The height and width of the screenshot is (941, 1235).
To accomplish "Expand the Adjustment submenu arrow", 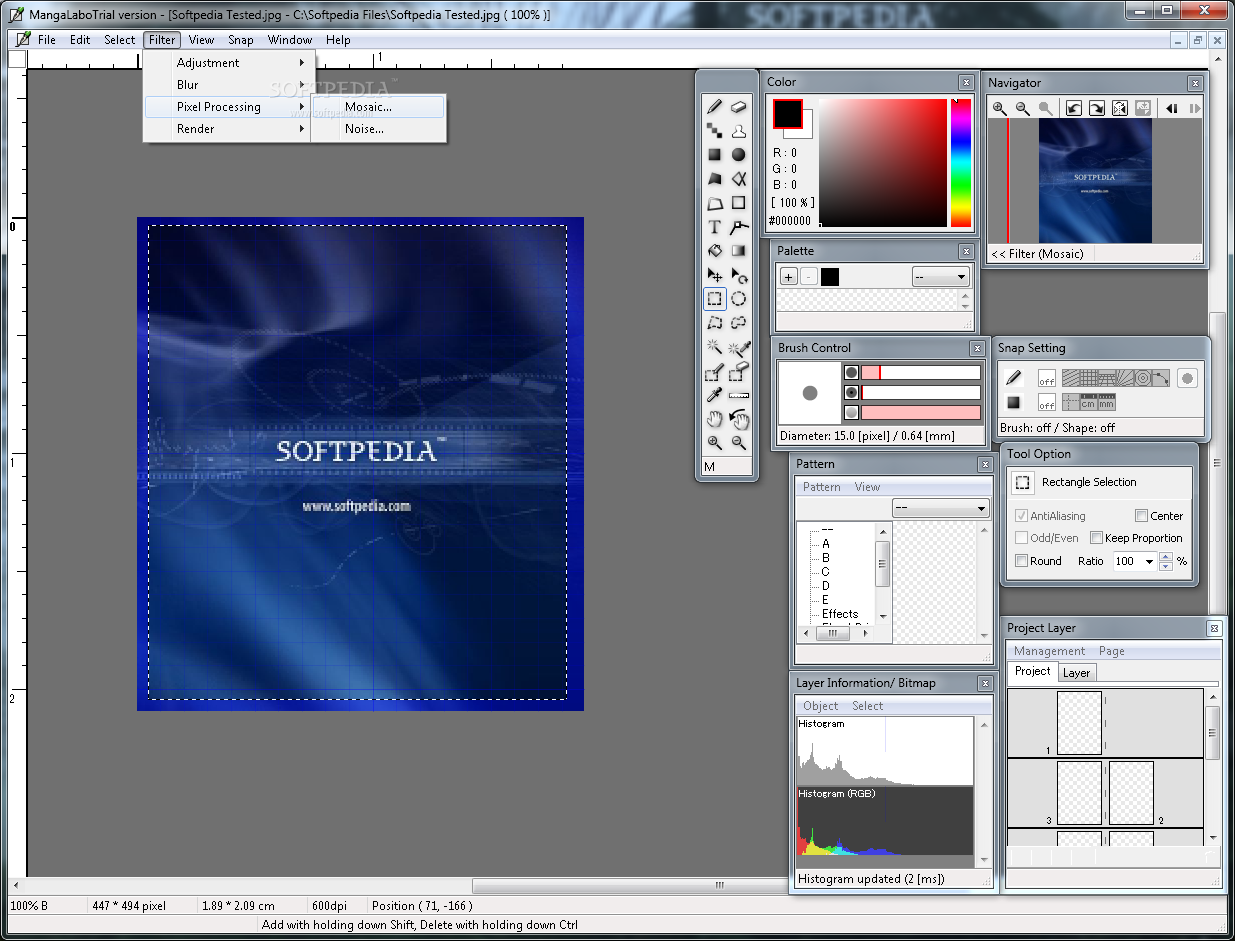I will click(x=301, y=63).
